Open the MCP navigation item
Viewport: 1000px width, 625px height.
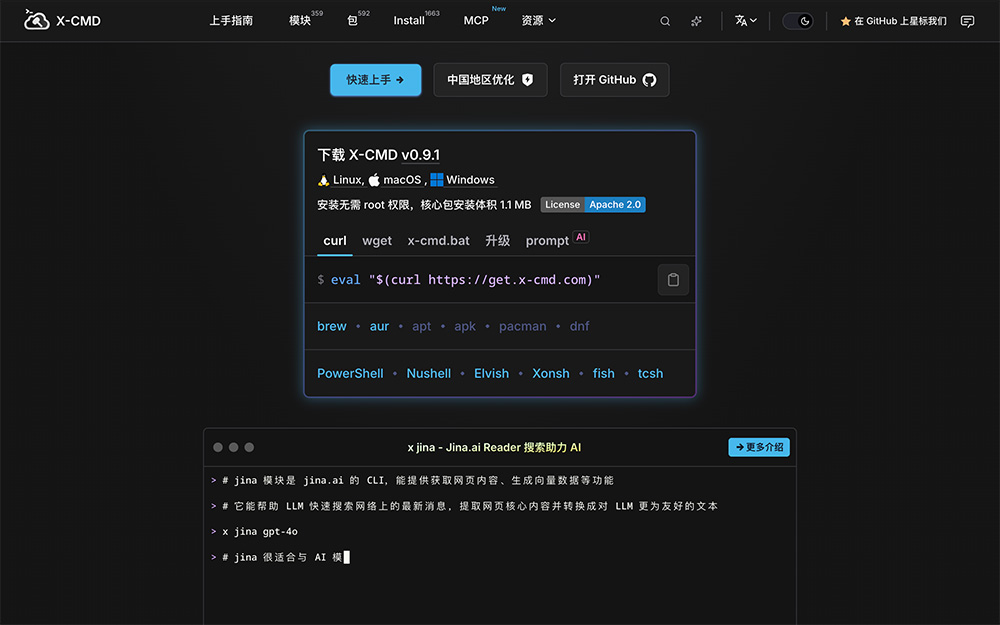tap(476, 20)
